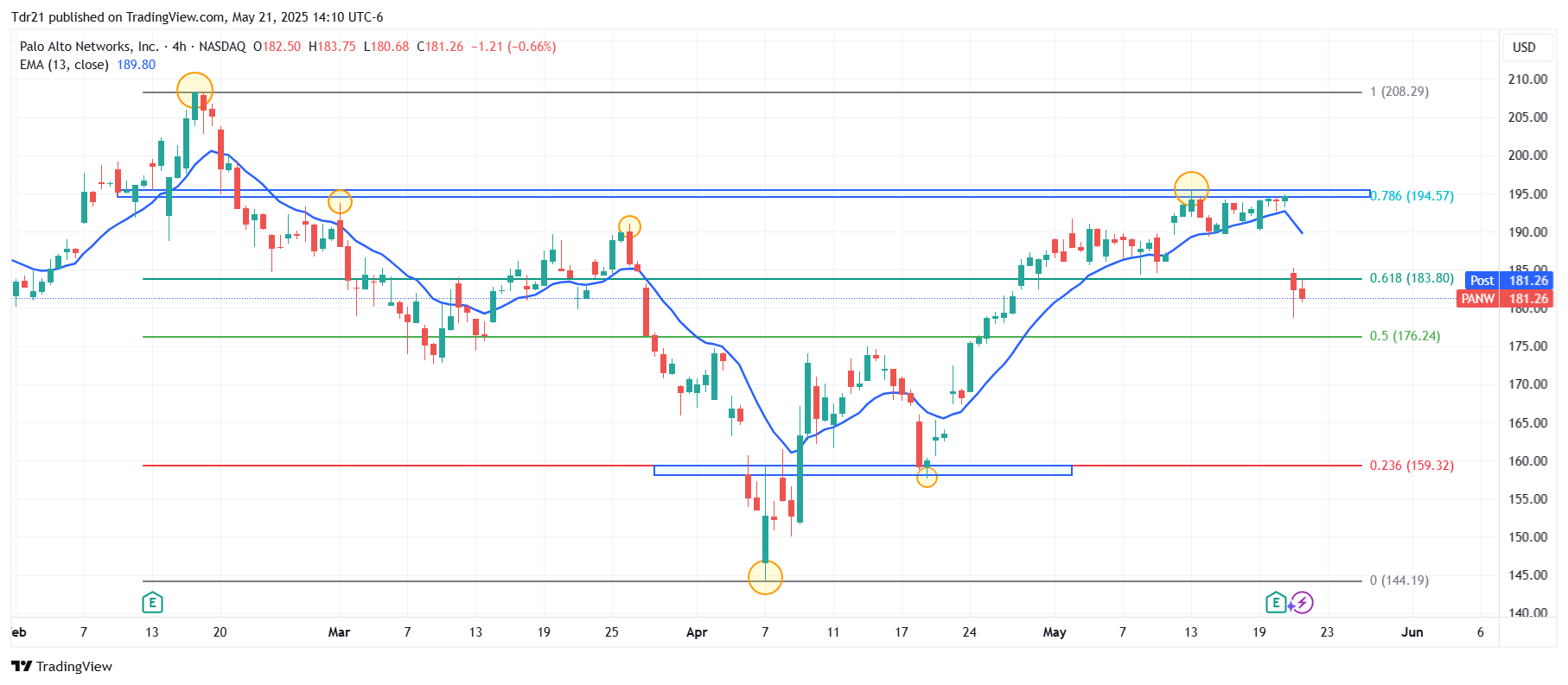Click the purple lightning bolt event icon
1568x685 pixels.
point(1303,602)
